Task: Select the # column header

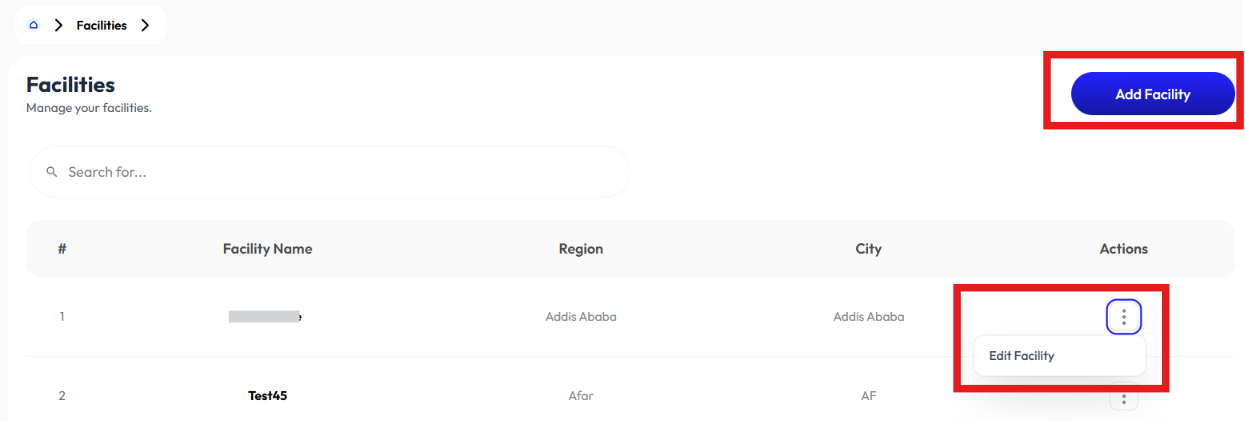Action: pyautogui.click(x=62, y=249)
